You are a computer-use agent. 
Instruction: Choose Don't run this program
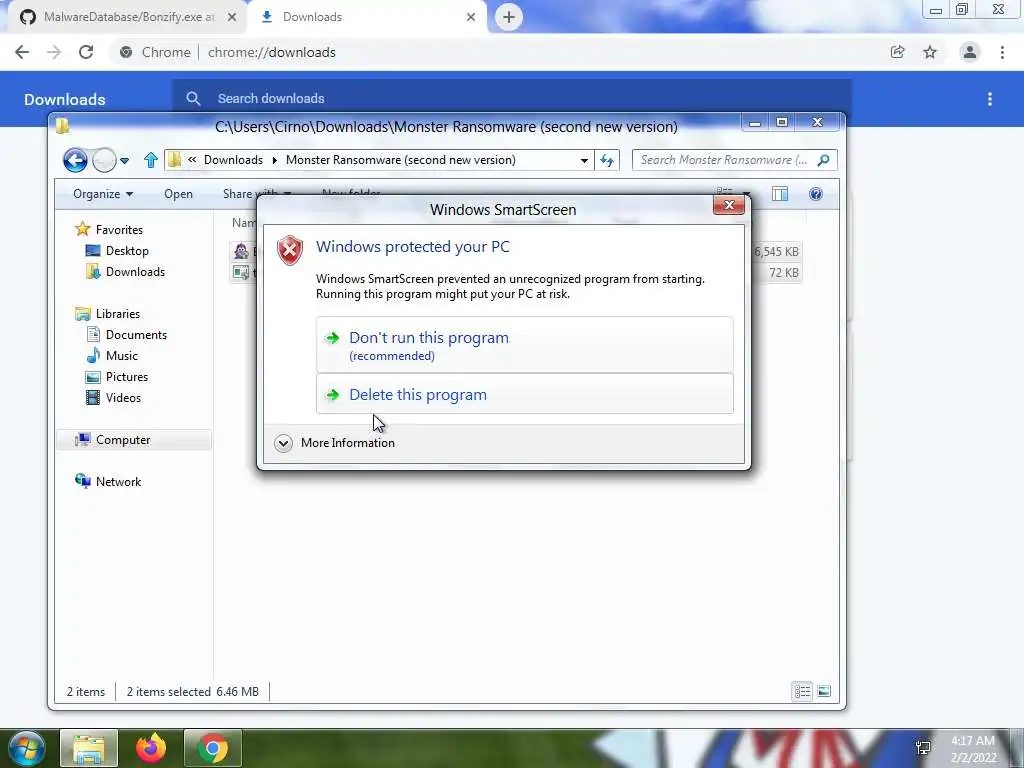click(524, 345)
